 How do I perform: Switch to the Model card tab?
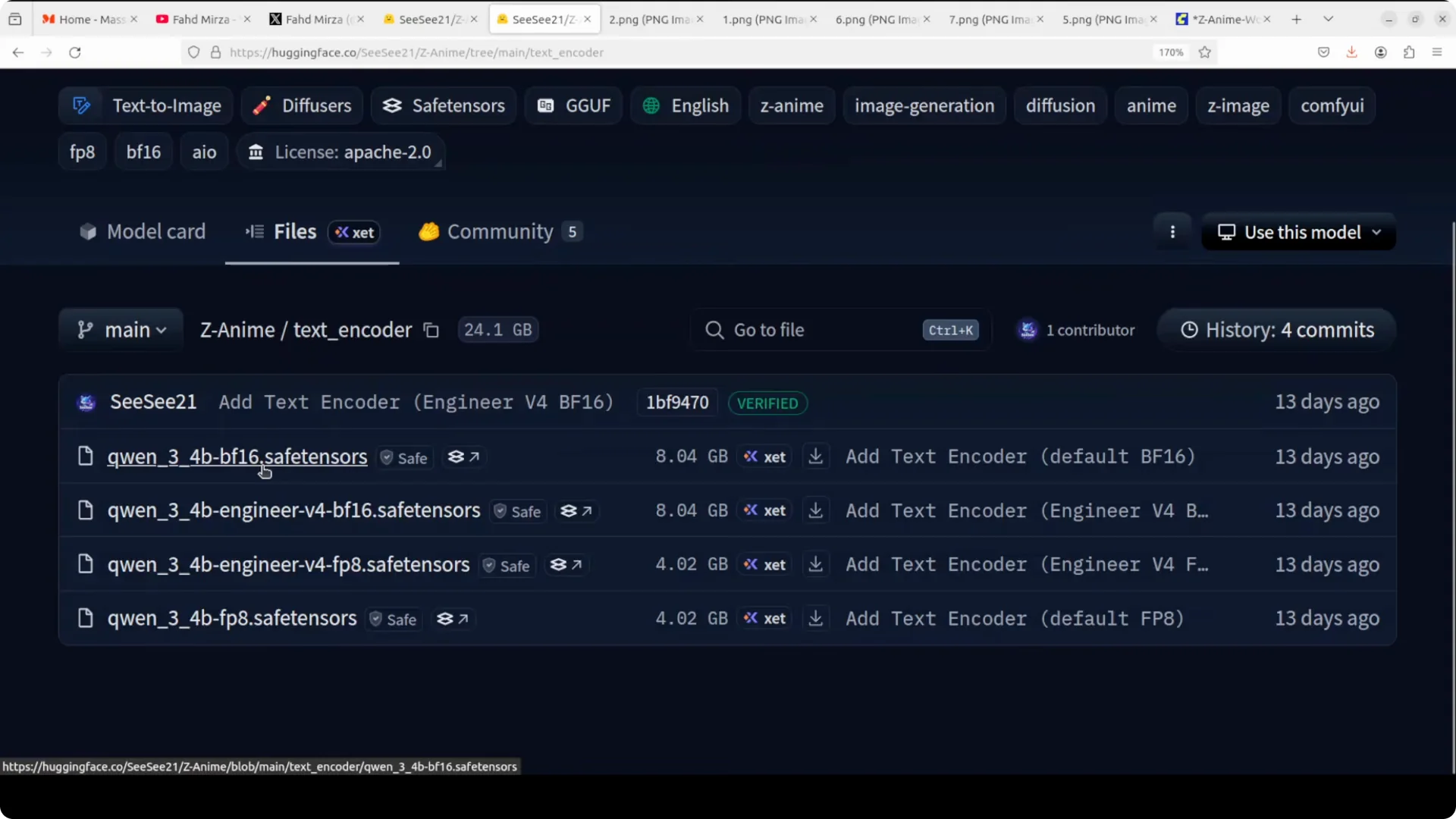tap(143, 232)
